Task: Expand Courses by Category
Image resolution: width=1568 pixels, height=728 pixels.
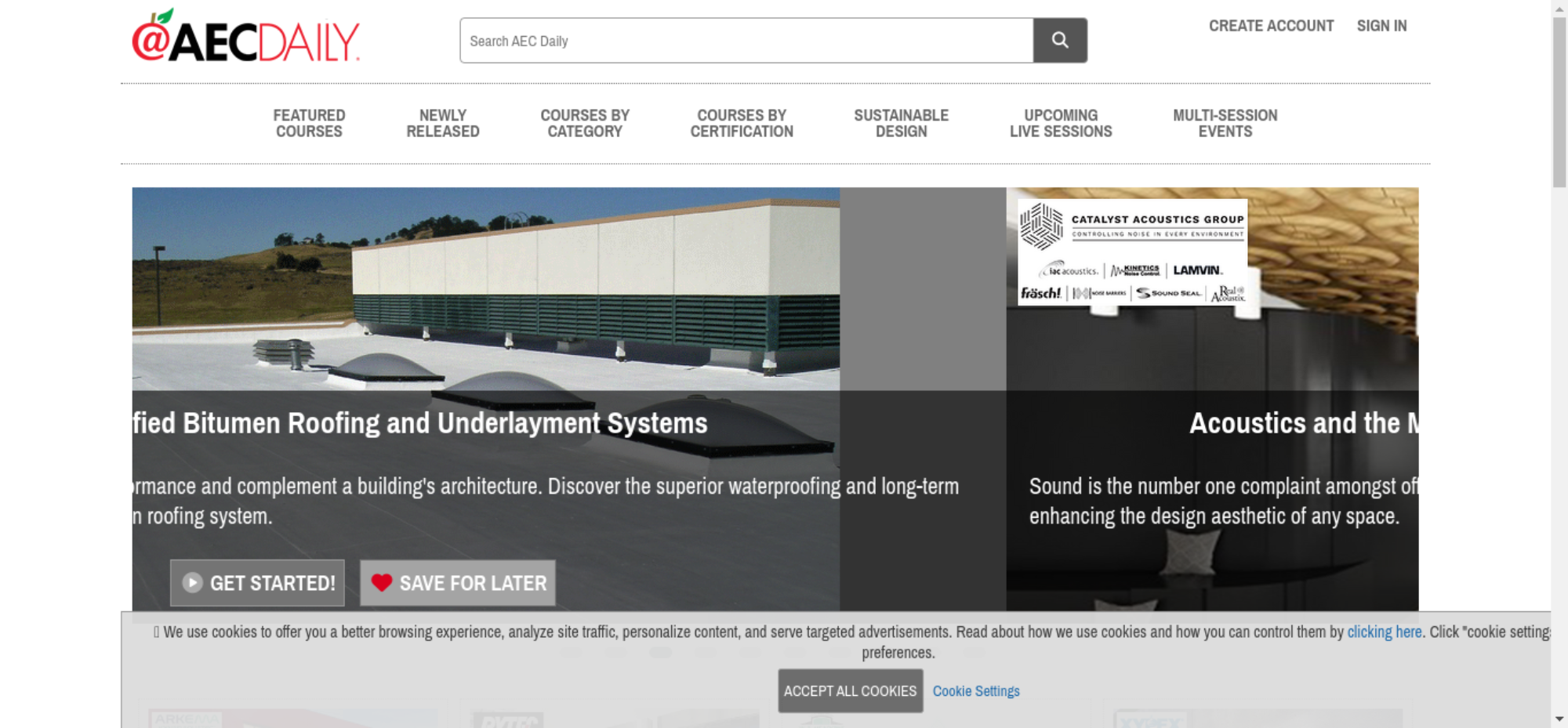Action: coord(585,124)
